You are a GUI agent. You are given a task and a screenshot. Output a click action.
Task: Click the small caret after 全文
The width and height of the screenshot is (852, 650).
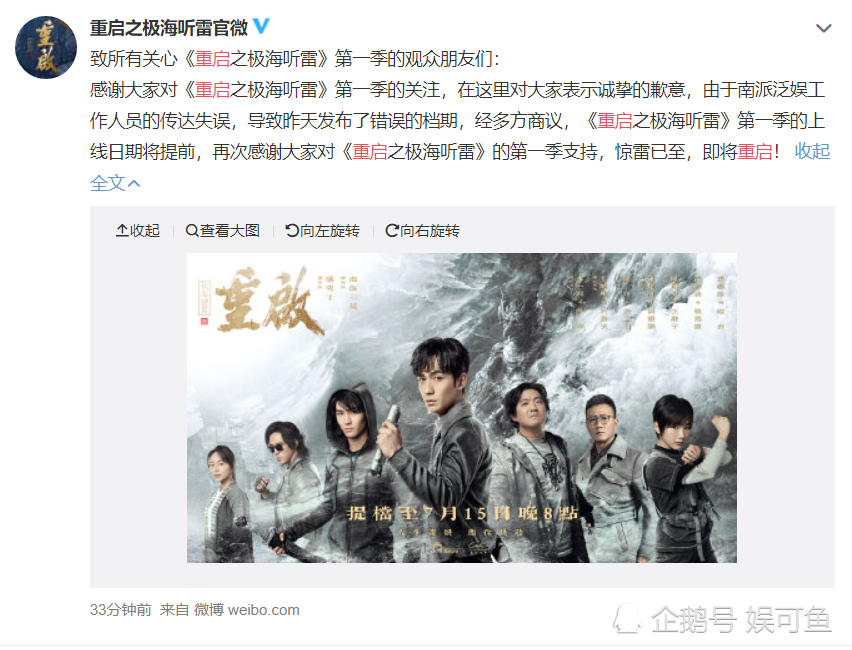click(134, 184)
